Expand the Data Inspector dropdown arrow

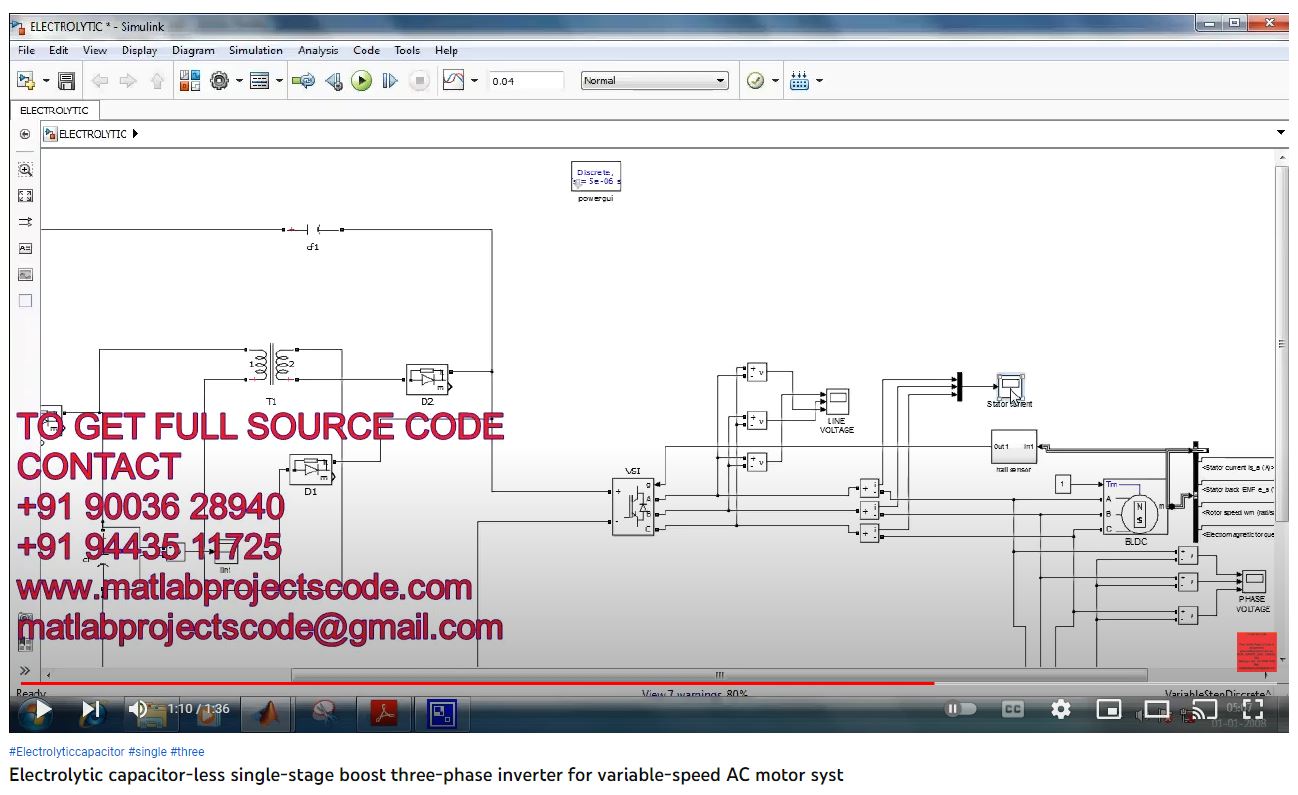coord(474,81)
